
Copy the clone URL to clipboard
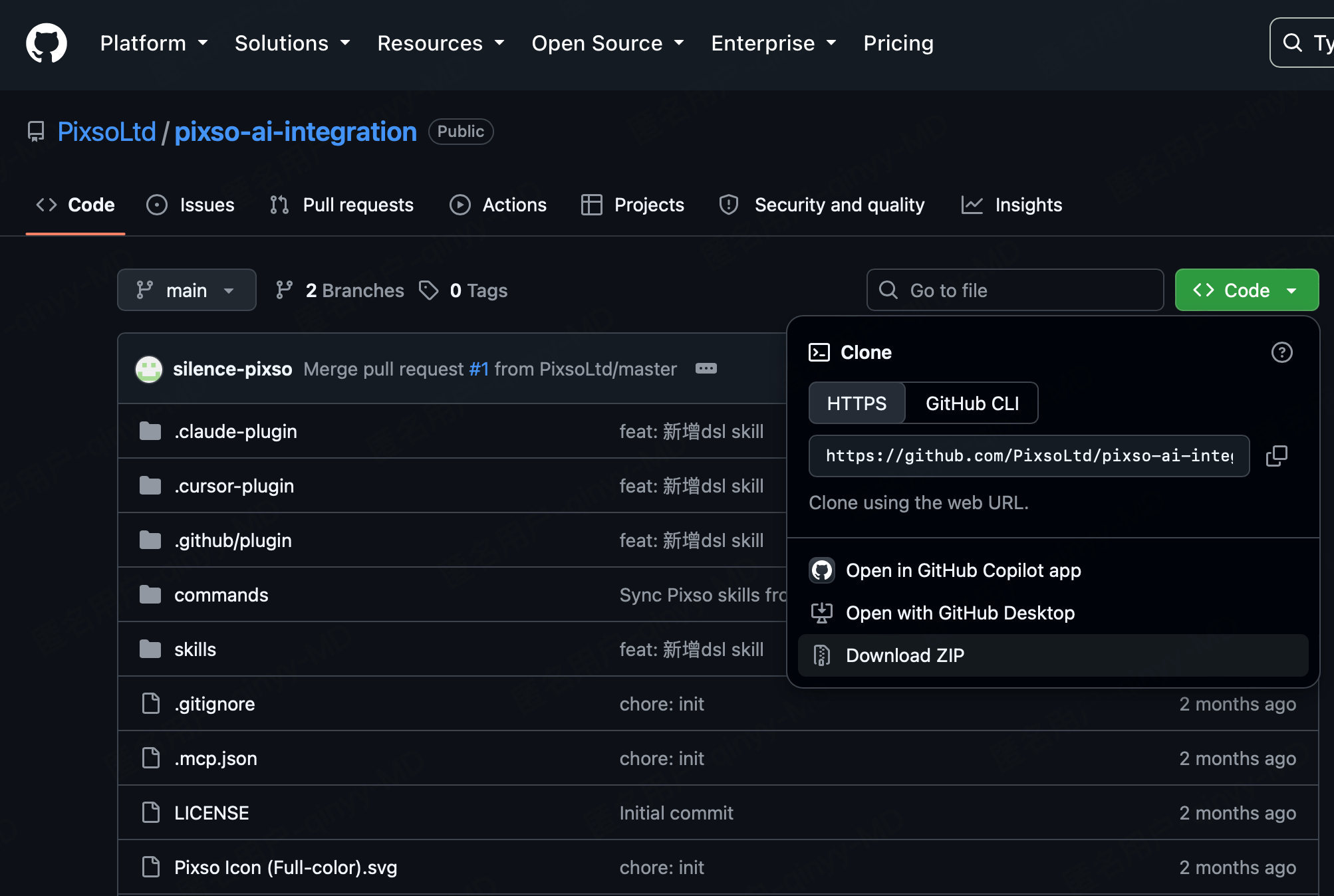coord(1277,456)
